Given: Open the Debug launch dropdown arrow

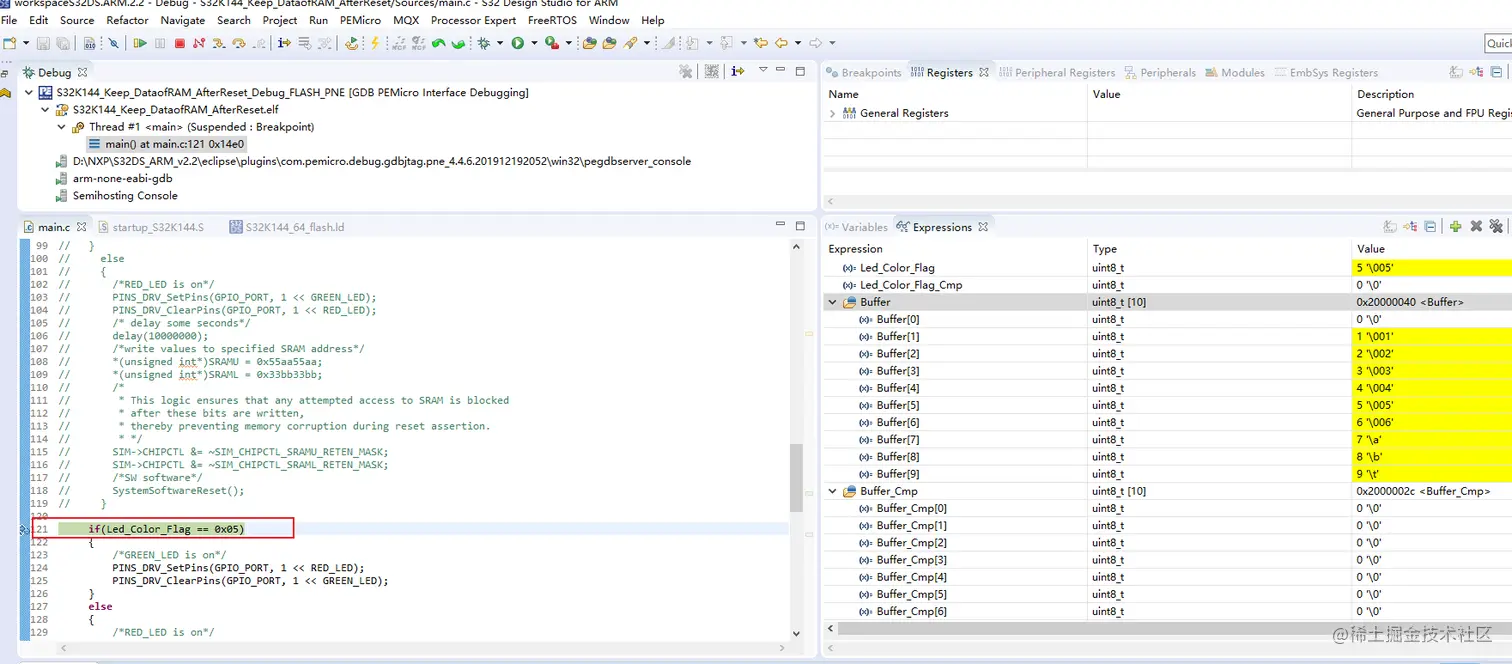Looking at the screenshot, I should coord(500,43).
